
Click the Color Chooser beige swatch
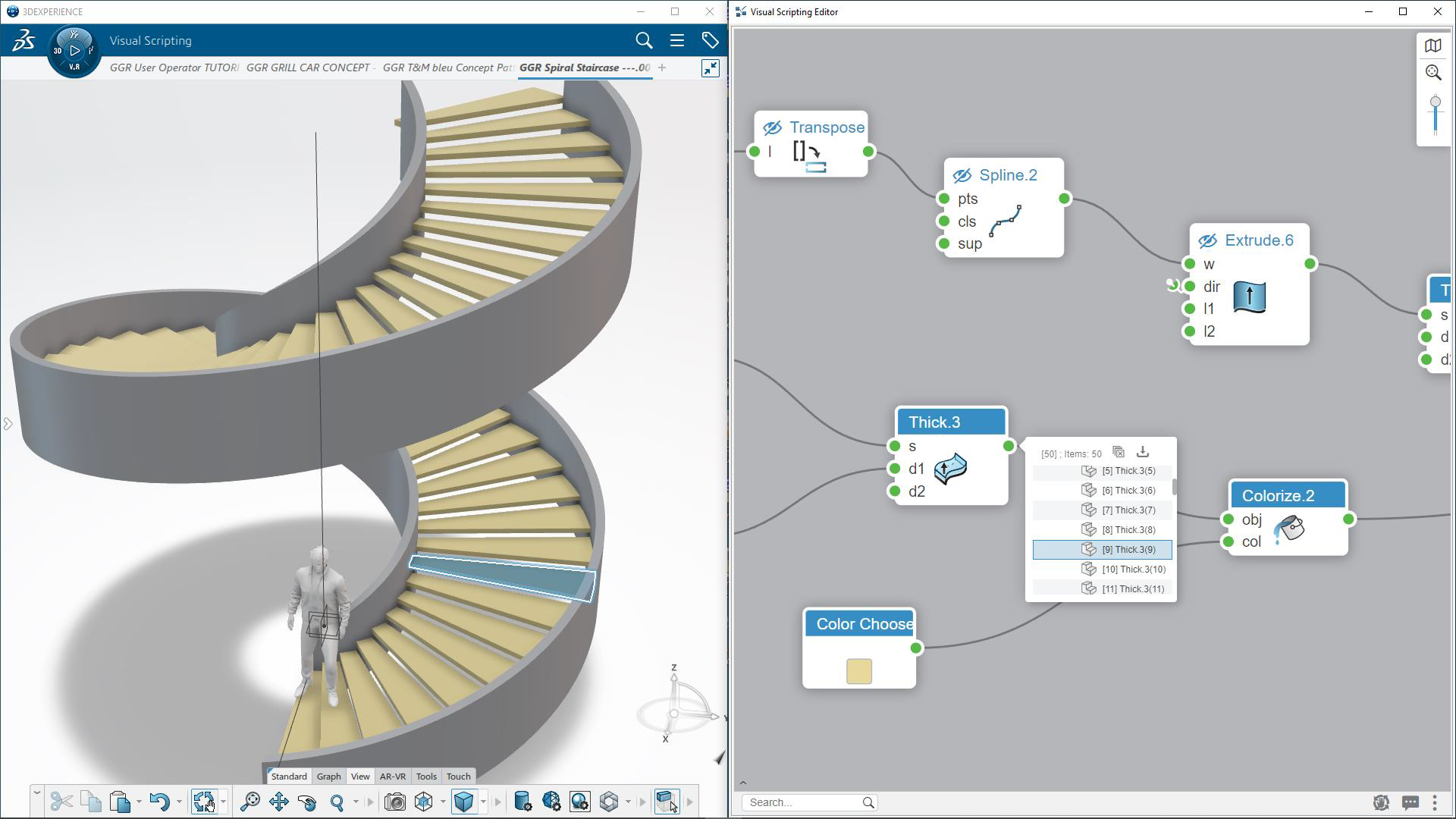coord(858,671)
